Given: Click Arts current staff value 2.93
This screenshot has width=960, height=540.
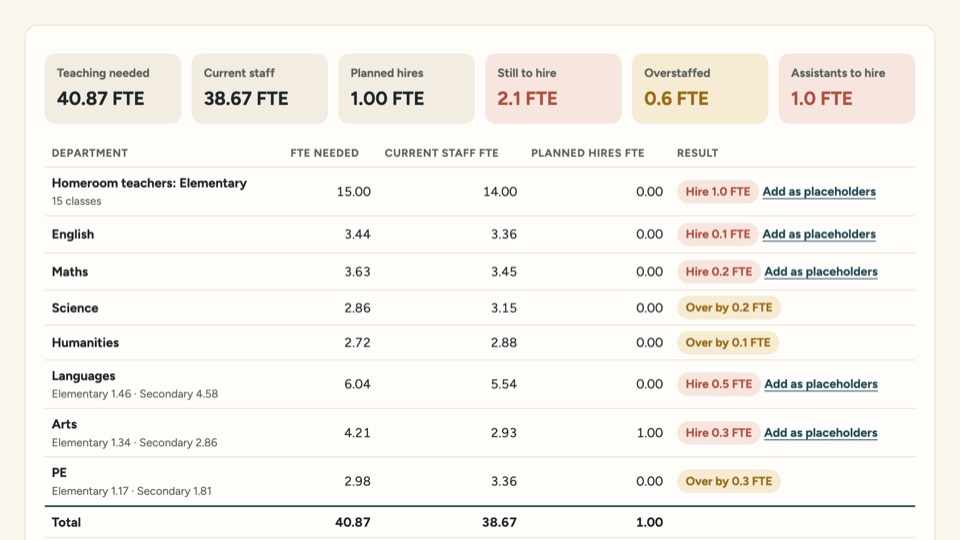Looking at the screenshot, I should pyautogui.click(x=504, y=433).
